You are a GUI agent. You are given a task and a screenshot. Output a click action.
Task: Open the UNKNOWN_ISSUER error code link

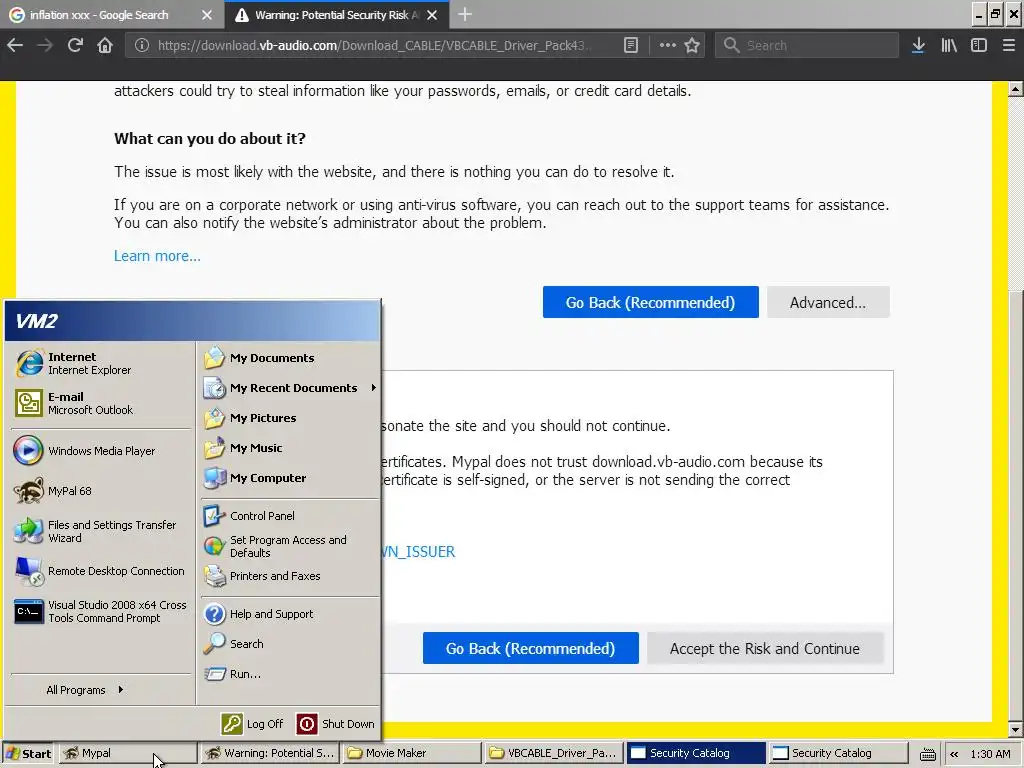click(x=418, y=552)
